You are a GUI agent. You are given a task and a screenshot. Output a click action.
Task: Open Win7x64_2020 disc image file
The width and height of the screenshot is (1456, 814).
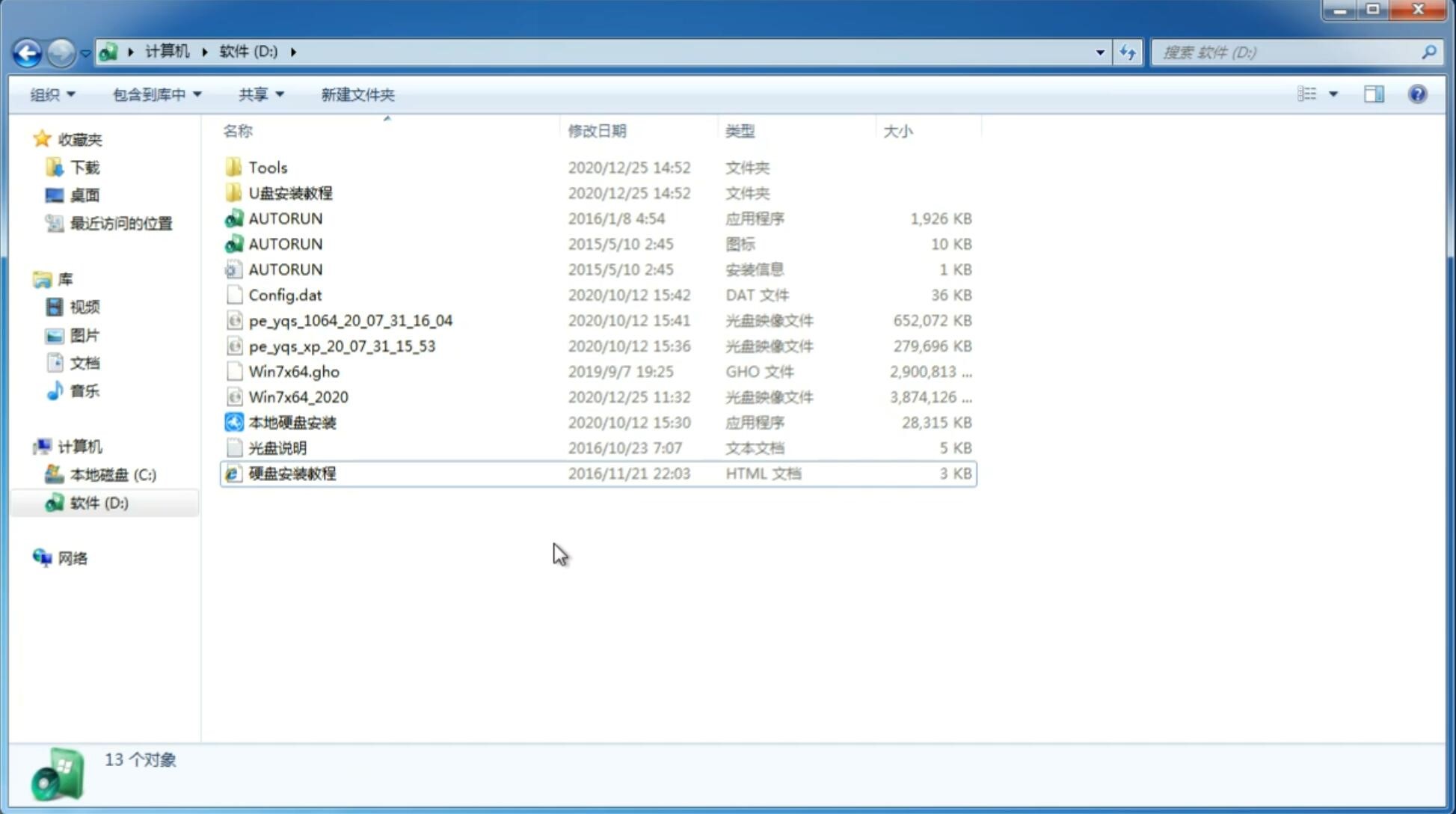(x=298, y=397)
